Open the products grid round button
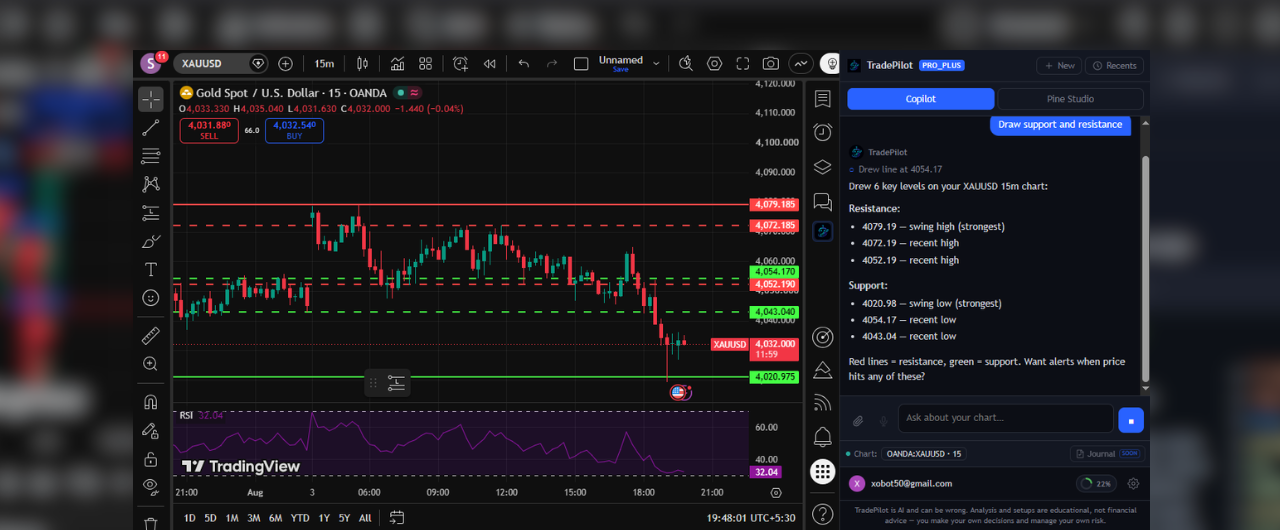1280x530 pixels. (823, 471)
